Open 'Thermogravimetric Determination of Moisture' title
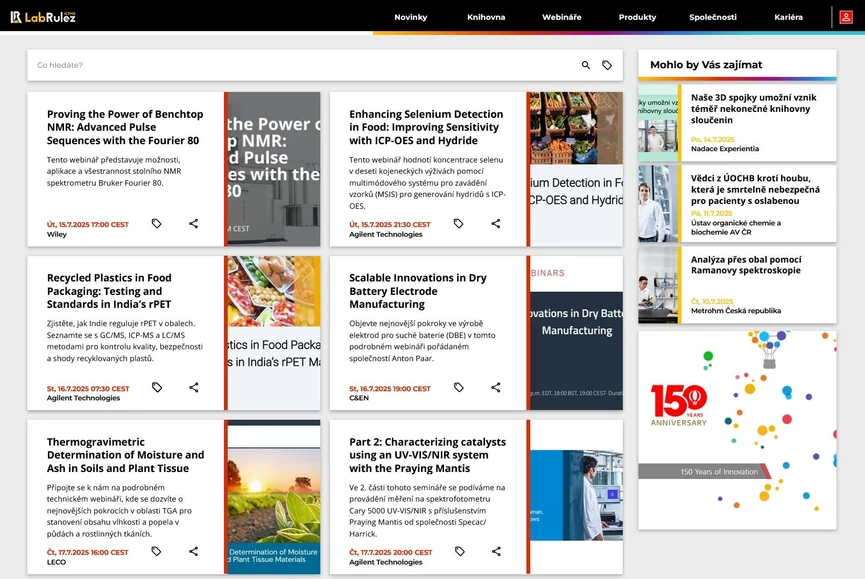The height and width of the screenshot is (579, 865). [125, 455]
